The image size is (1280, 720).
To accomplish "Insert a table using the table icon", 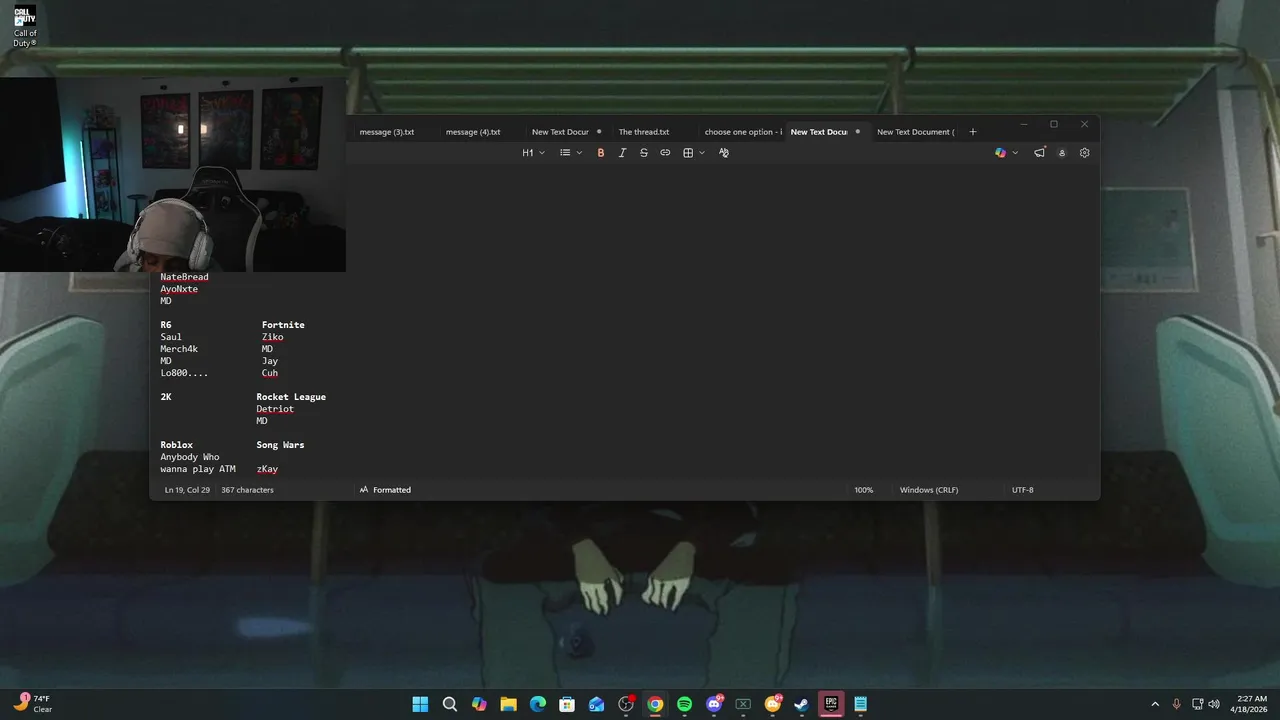I will pos(688,153).
